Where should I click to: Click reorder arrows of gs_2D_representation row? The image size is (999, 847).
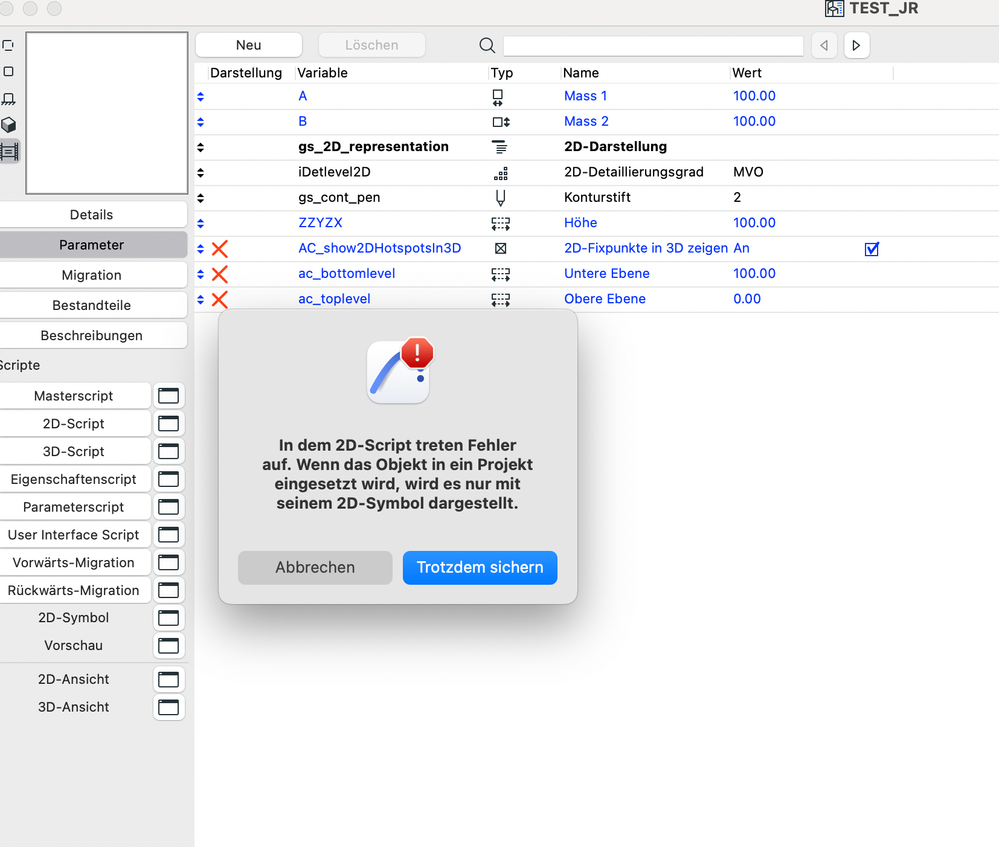click(x=201, y=147)
